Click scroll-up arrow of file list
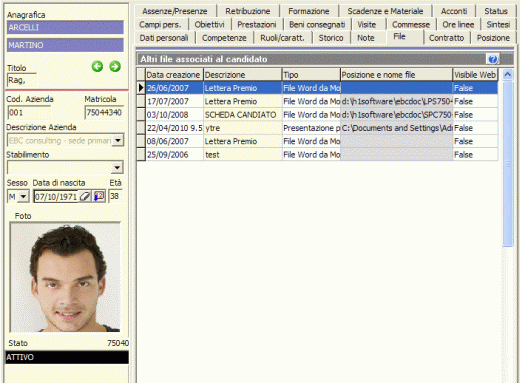The height and width of the screenshot is (383, 520). 507,74
